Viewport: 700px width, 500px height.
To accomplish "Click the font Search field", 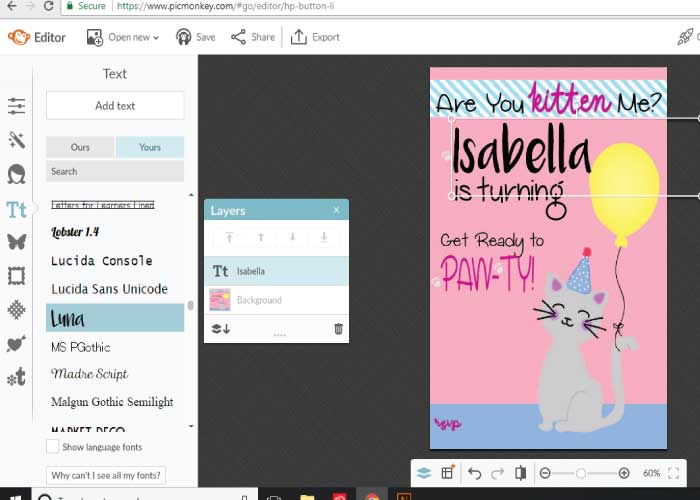I will pyautogui.click(x=115, y=172).
